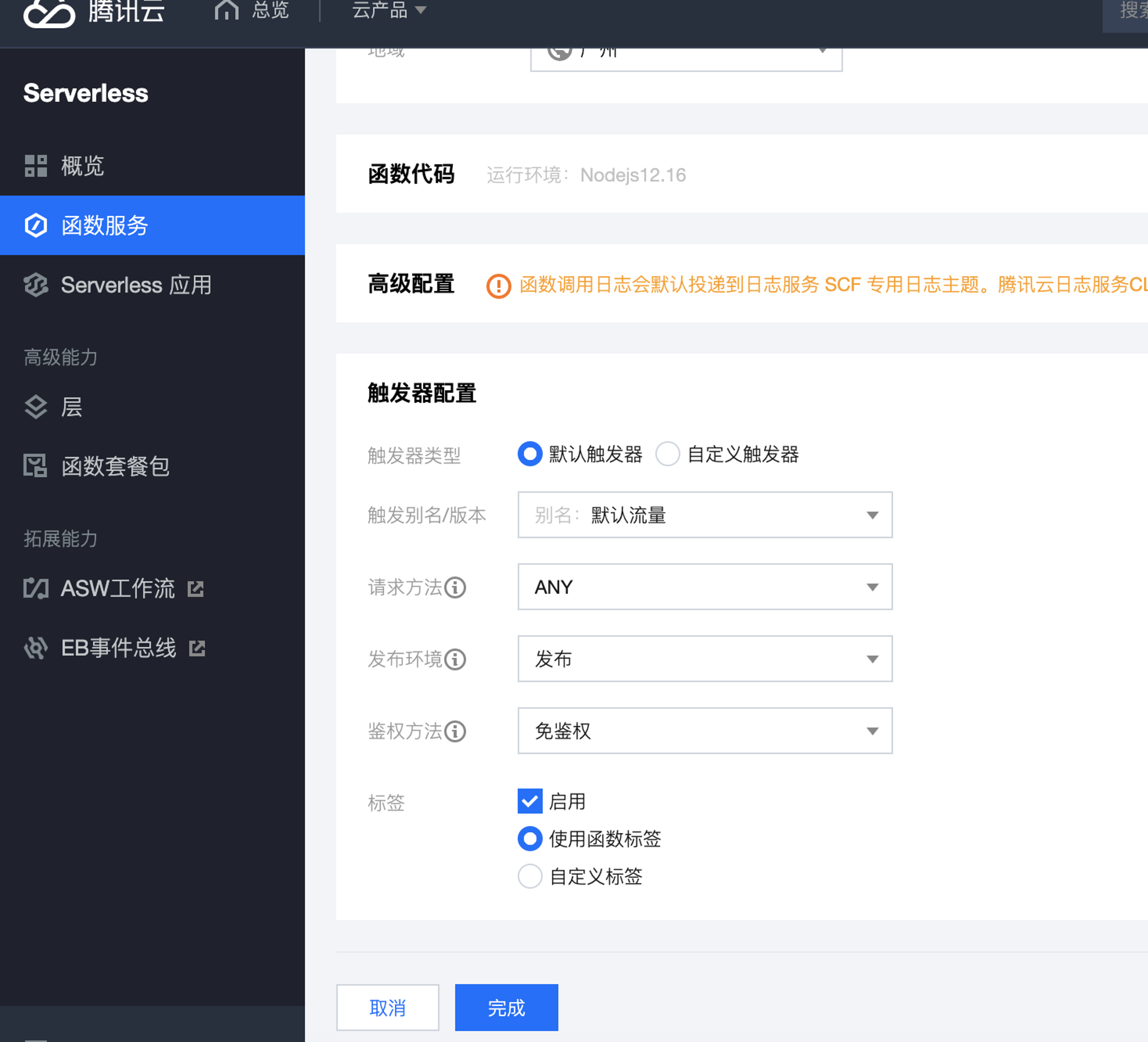
Task: Click the 层 layers icon
Action: (x=36, y=407)
